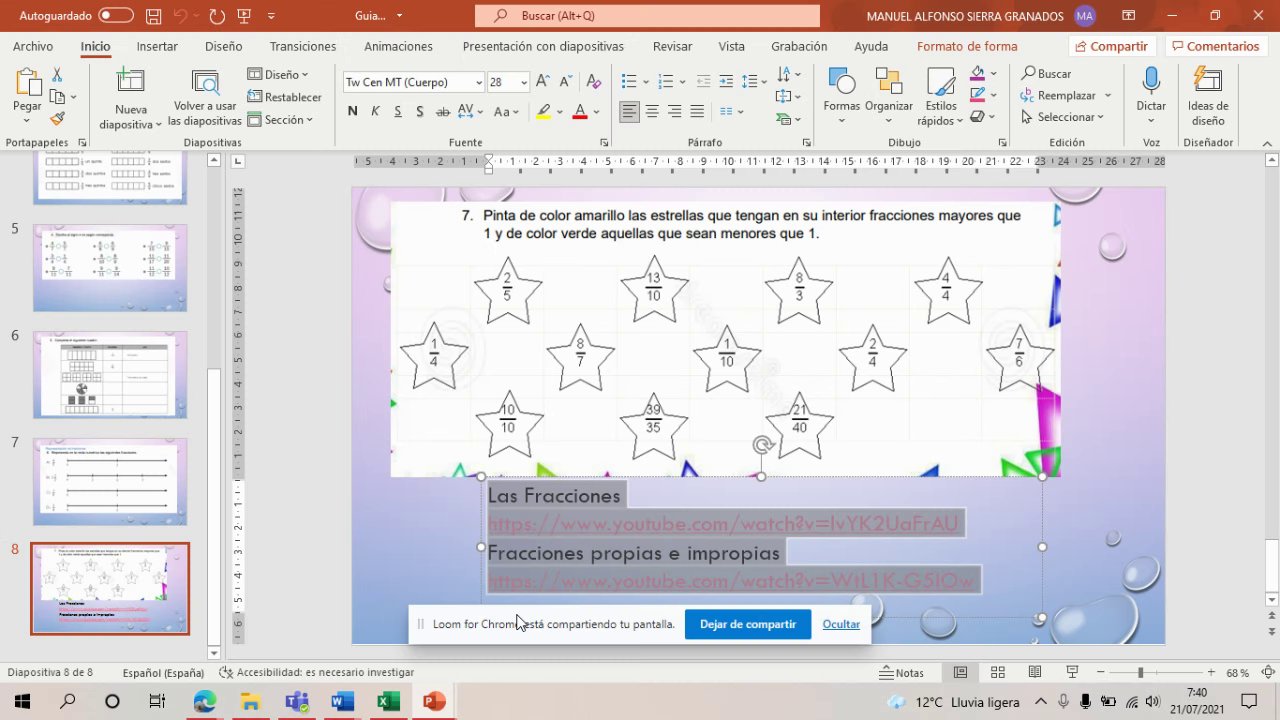Image resolution: width=1280 pixels, height=720 pixels.
Task: Click the Dejar de compartir button
Action: pyautogui.click(x=747, y=624)
